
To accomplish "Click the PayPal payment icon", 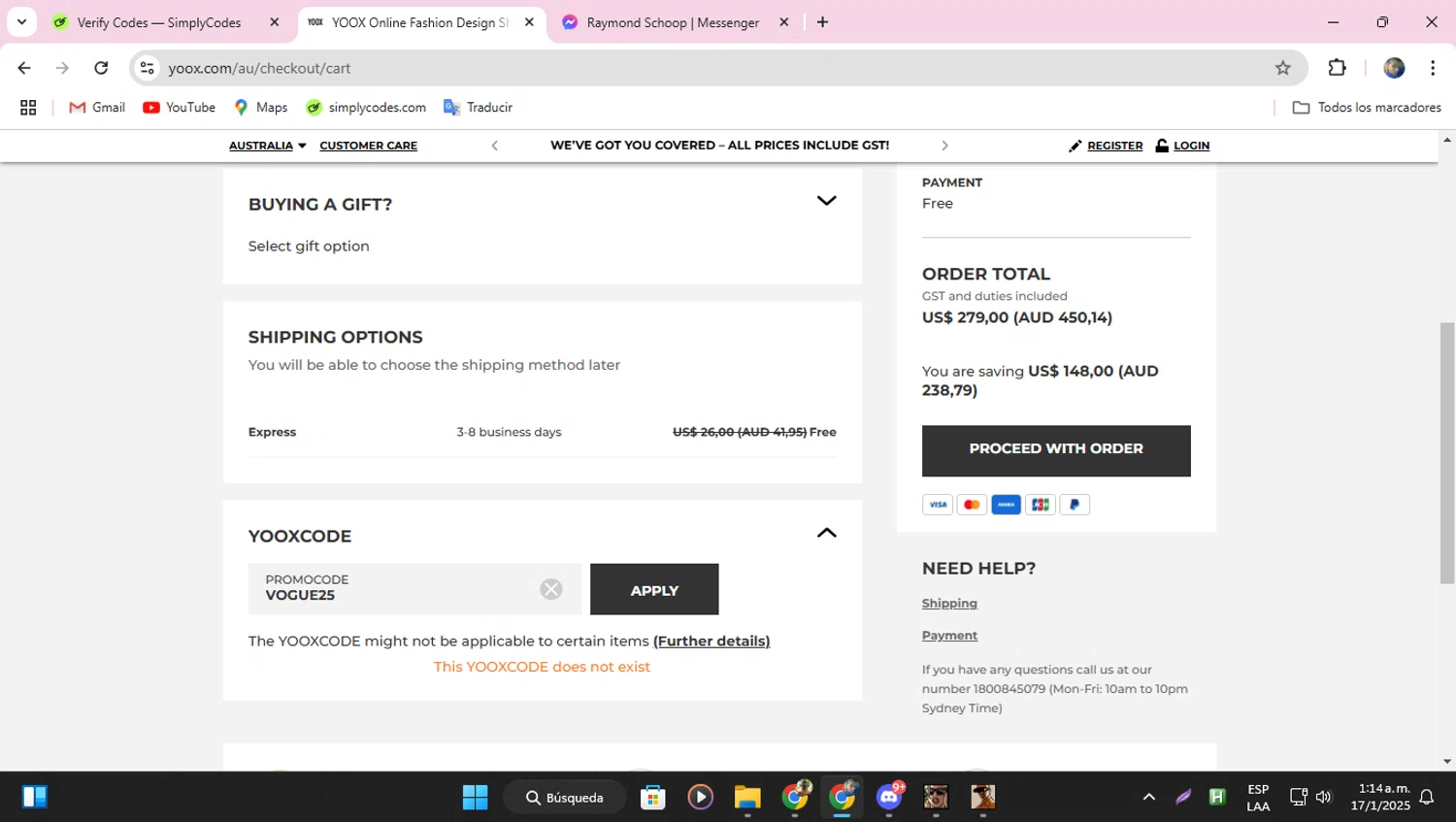I will point(1075,505).
